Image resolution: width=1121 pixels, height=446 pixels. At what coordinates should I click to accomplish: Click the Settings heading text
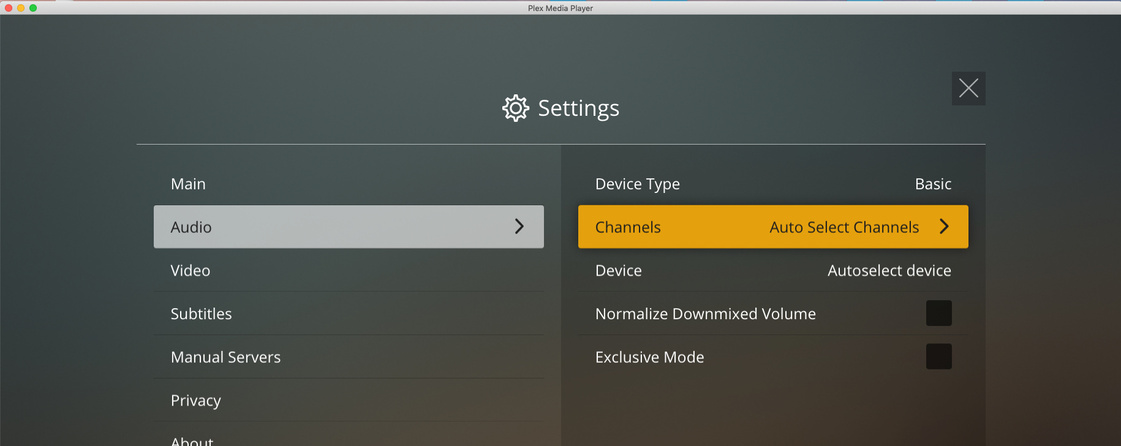[x=578, y=109]
